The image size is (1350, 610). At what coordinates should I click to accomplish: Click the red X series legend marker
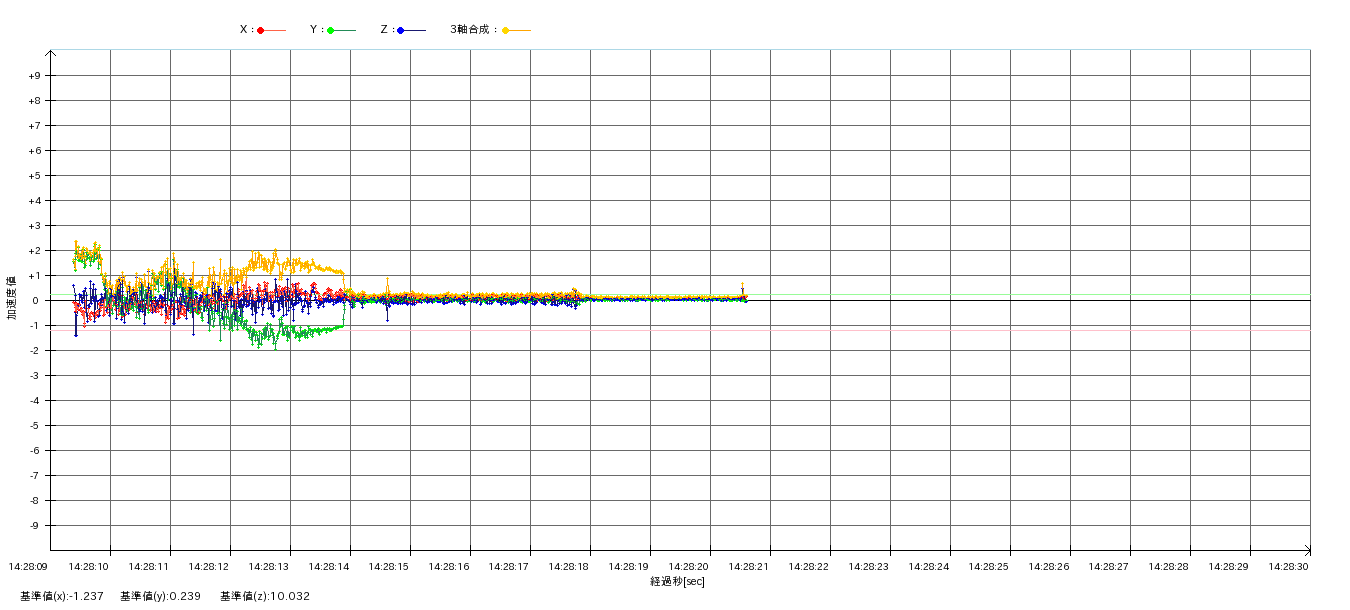261,30
